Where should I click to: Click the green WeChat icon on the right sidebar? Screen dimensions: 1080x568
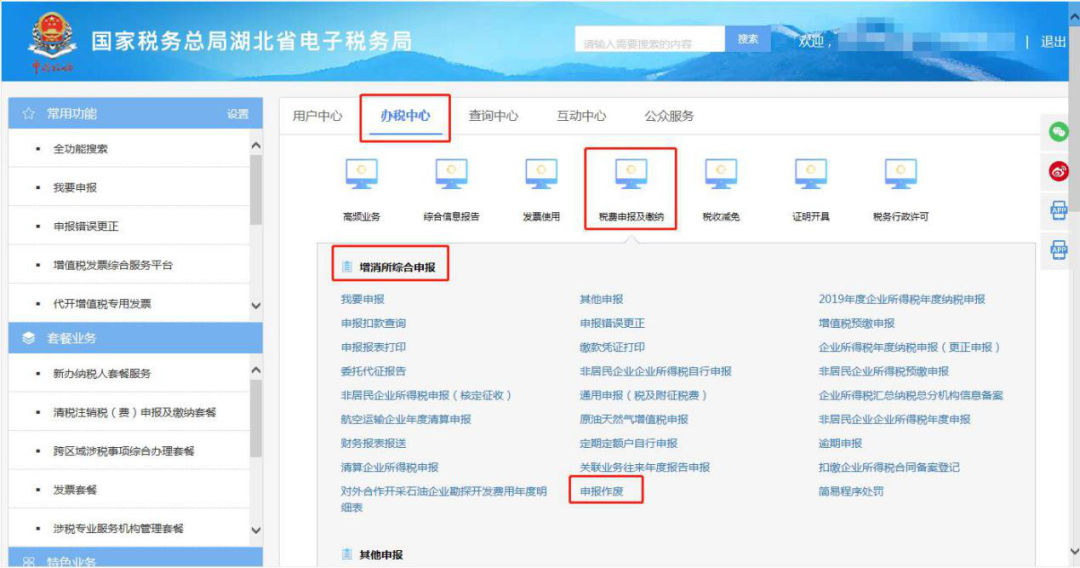point(1059,131)
